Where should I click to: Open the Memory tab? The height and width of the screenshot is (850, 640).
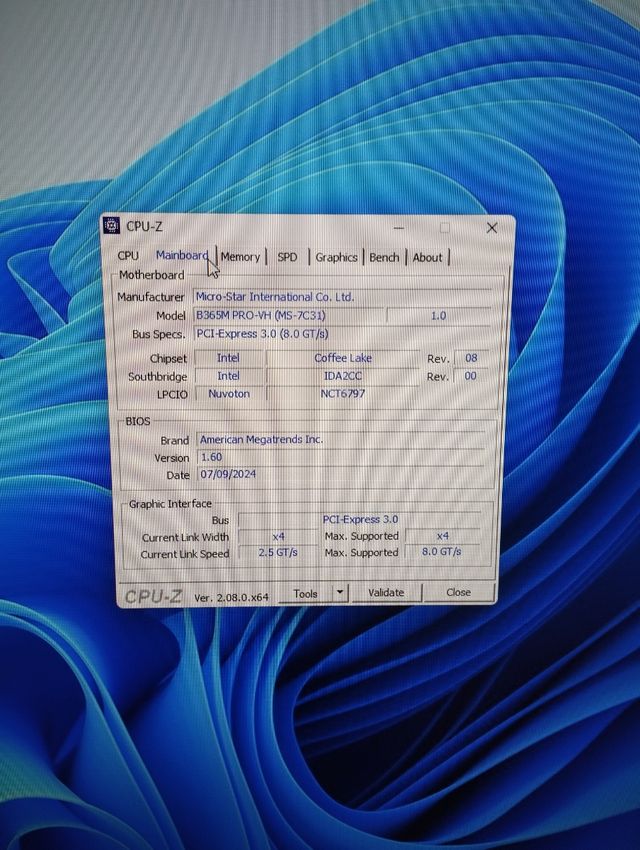coord(240,257)
